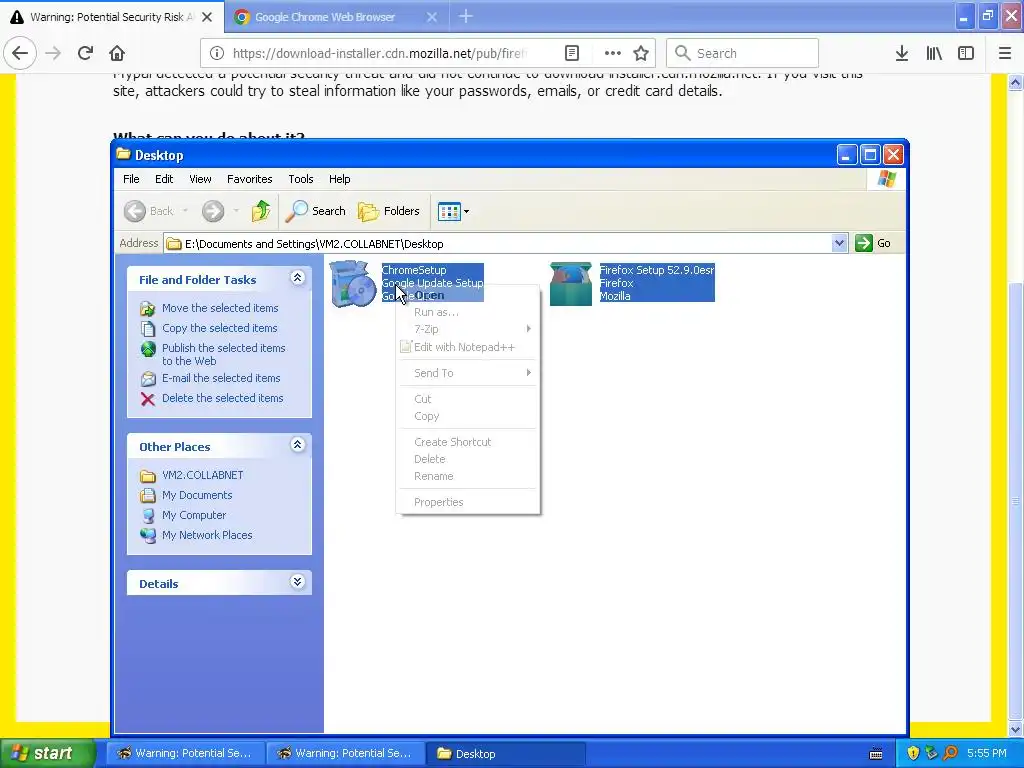Select Edit with Notepad++ entry
Image resolution: width=1024 pixels, height=768 pixels.
click(x=468, y=347)
